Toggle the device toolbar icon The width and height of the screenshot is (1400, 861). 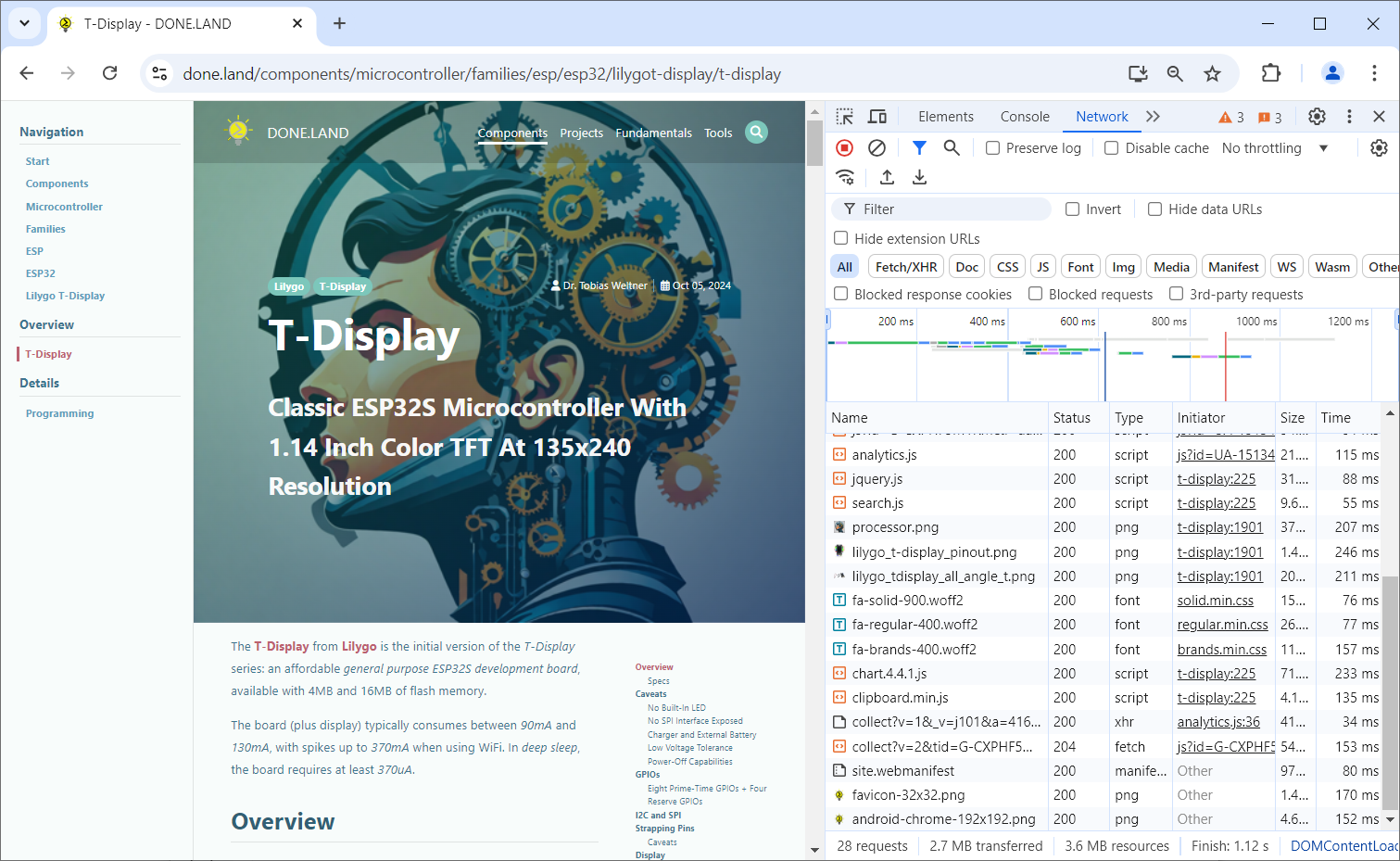click(x=877, y=117)
